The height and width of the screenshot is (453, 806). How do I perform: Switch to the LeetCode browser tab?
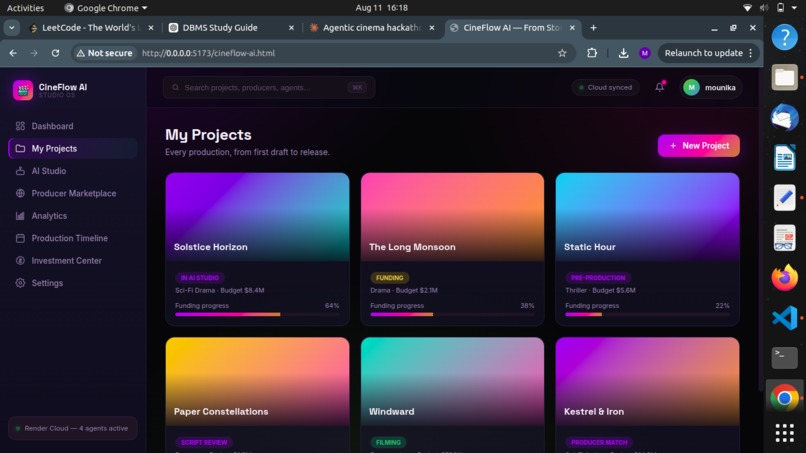pyautogui.click(x=90, y=28)
